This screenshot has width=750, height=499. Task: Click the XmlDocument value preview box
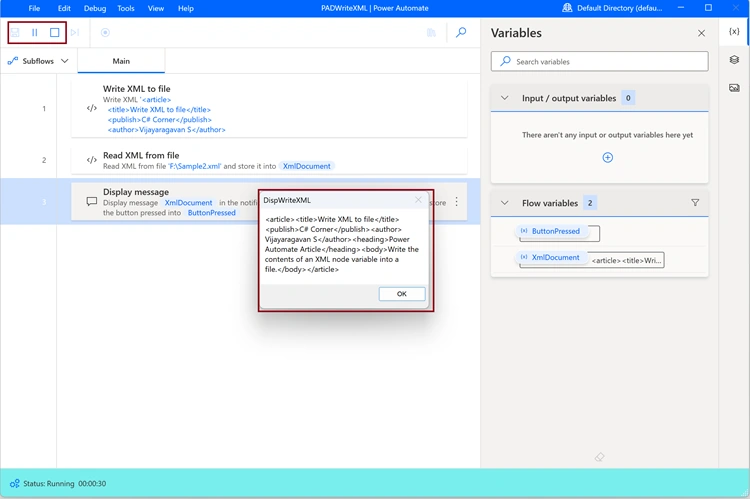coord(626,260)
